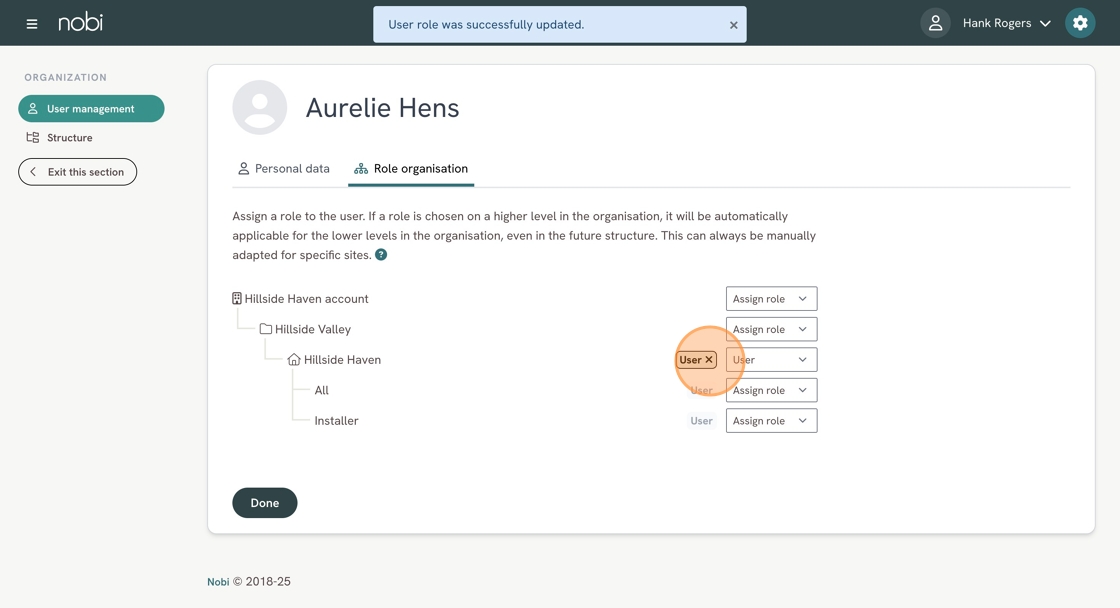1120x608 pixels.
Task: Go to Structure in sidebar
Action: pos(69,138)
